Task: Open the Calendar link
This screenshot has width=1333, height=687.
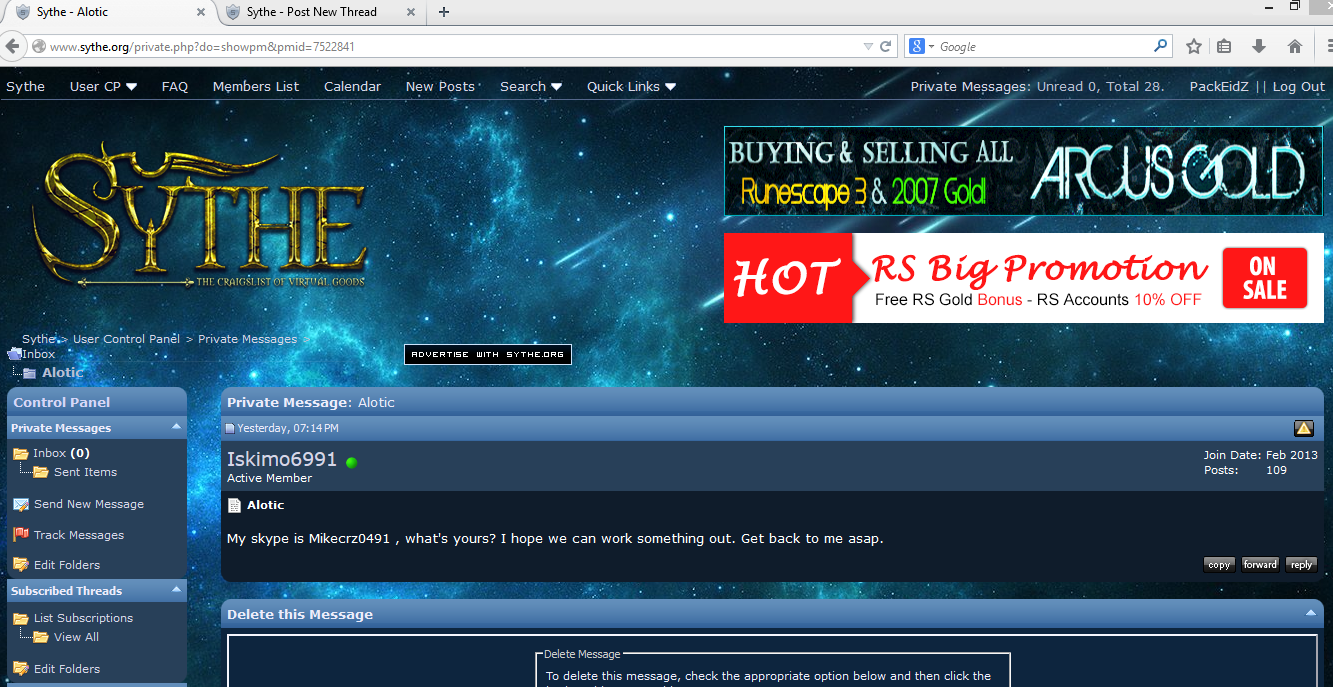Action: 352,86
